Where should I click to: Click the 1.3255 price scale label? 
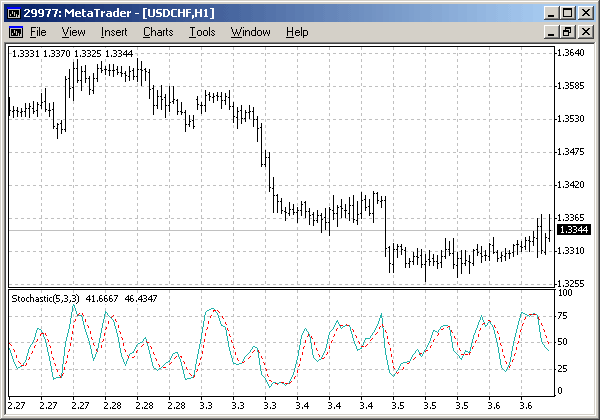571,283
